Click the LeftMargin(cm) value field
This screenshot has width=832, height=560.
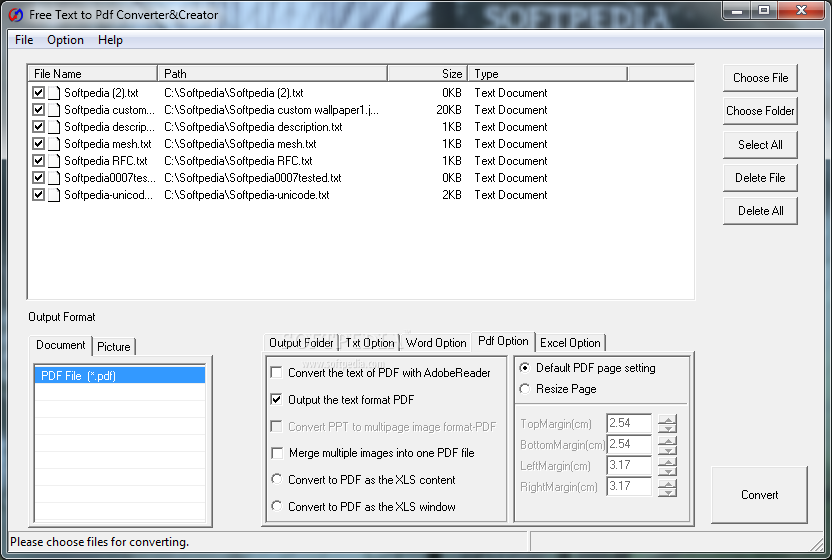(629, 466)
